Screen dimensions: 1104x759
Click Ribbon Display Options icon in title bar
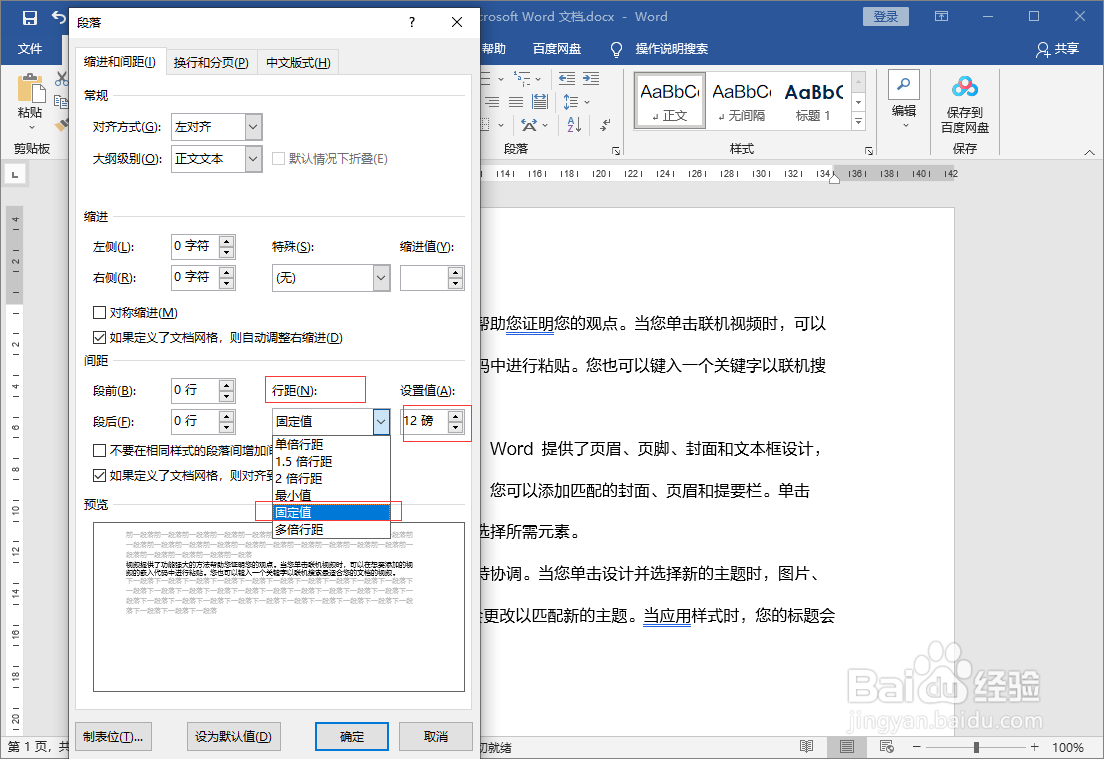941,16
